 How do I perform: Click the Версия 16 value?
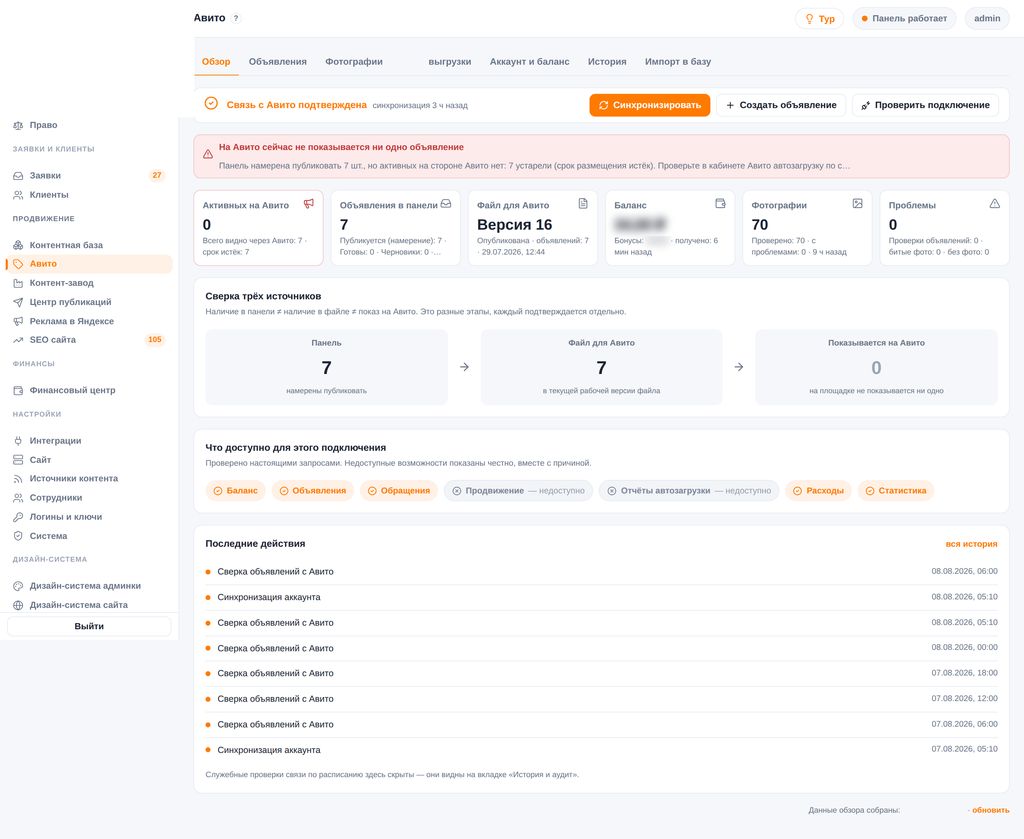(x=515, y=225)
